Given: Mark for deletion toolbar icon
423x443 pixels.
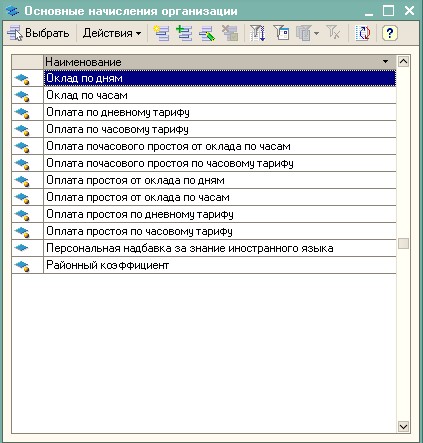Looking at the screenshot, I should [x=230, y=33].
